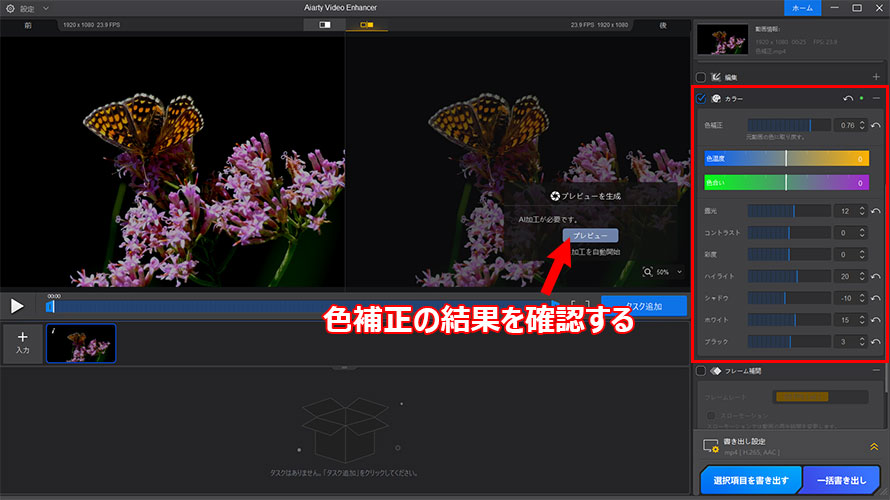Click the zoom magnifier icon beside 50%
The height and width of the screenshot is (500, 890).
pos(661,272)
